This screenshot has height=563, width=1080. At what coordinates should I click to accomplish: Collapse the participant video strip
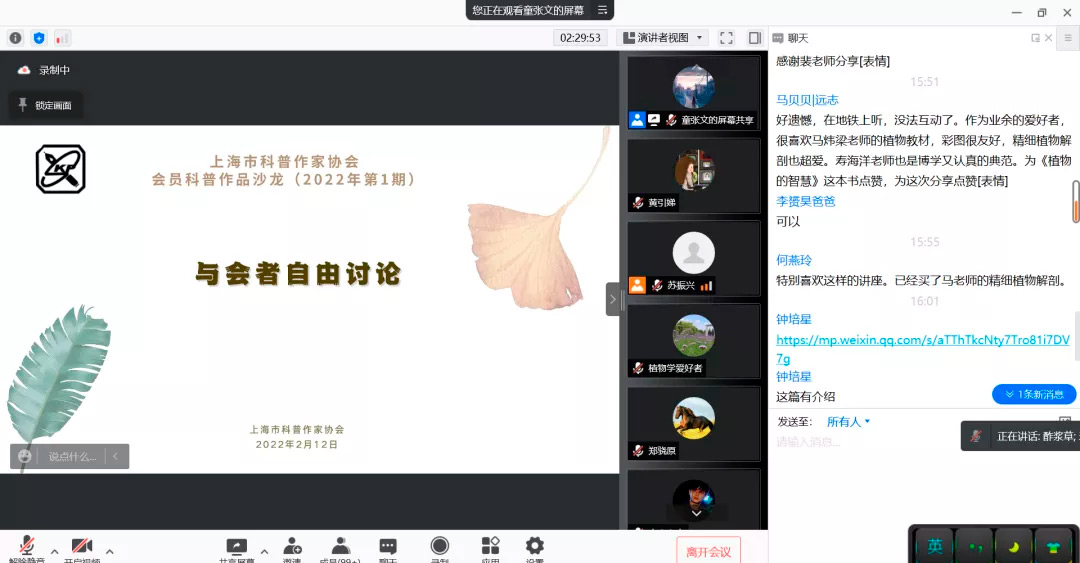(612, 299)
